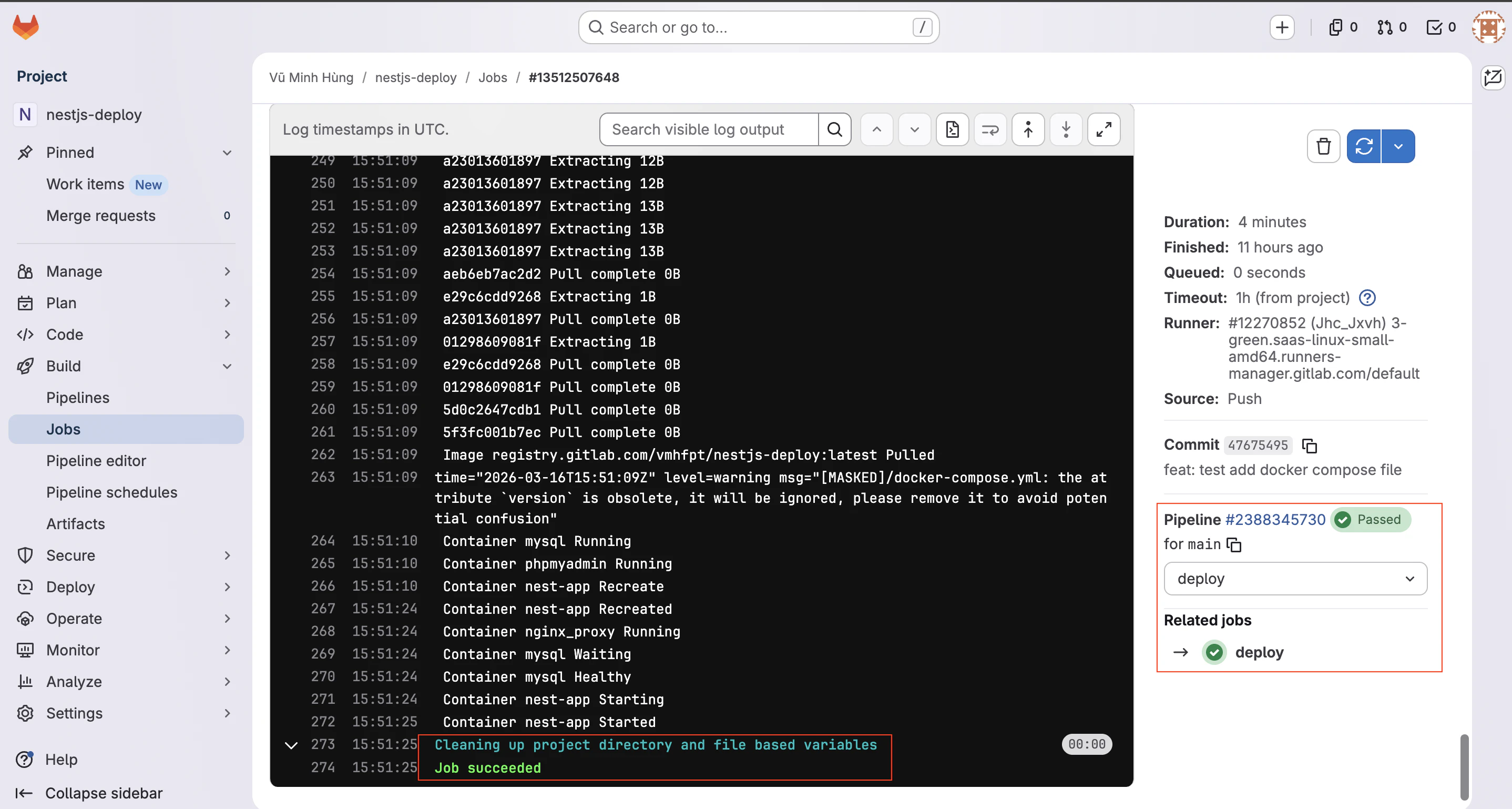Open Vũ Minh Hùng breadcrumb link
1512x809 pixels.
[311, 77]
